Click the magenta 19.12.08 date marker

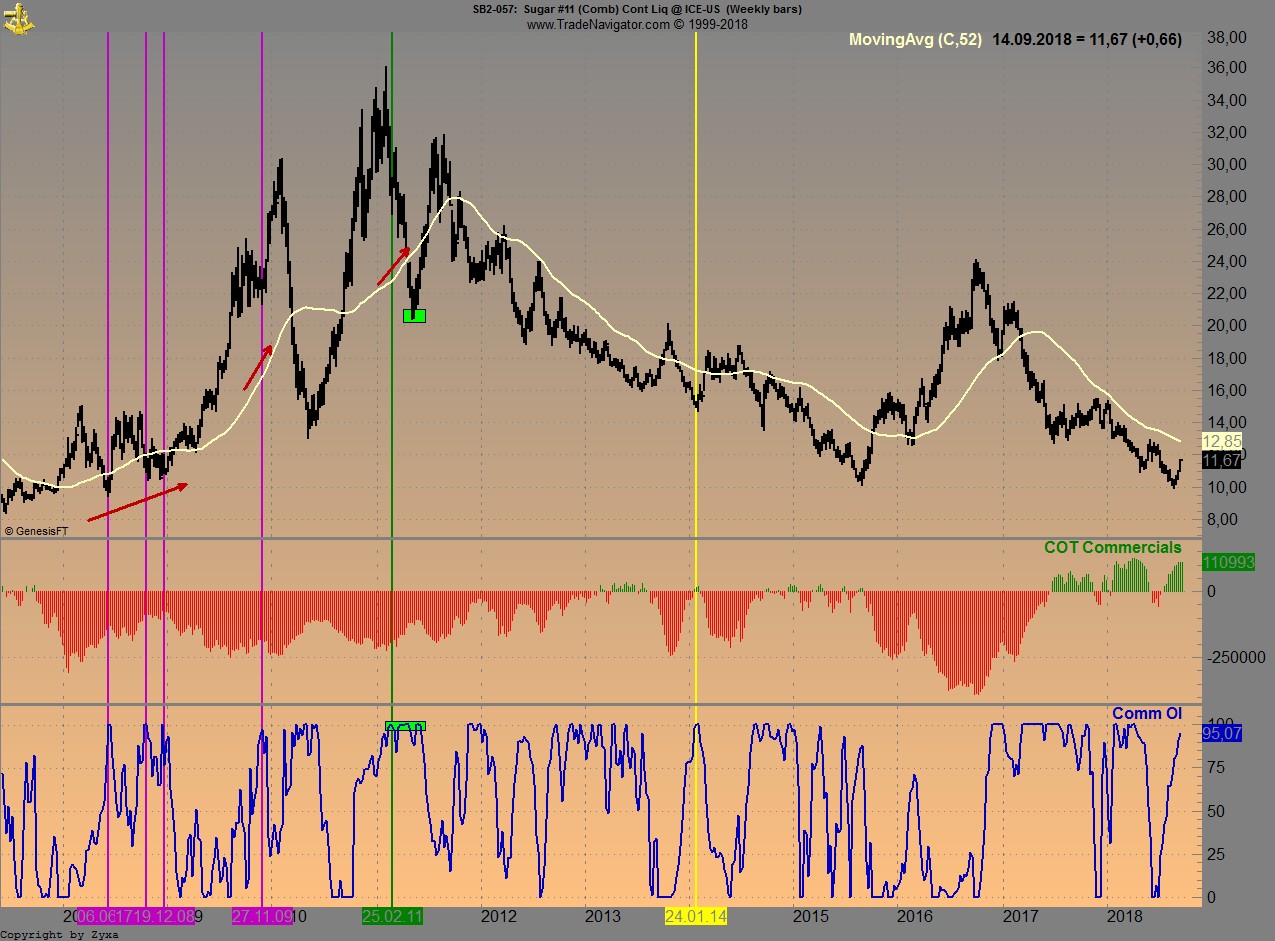pos(165,916)
